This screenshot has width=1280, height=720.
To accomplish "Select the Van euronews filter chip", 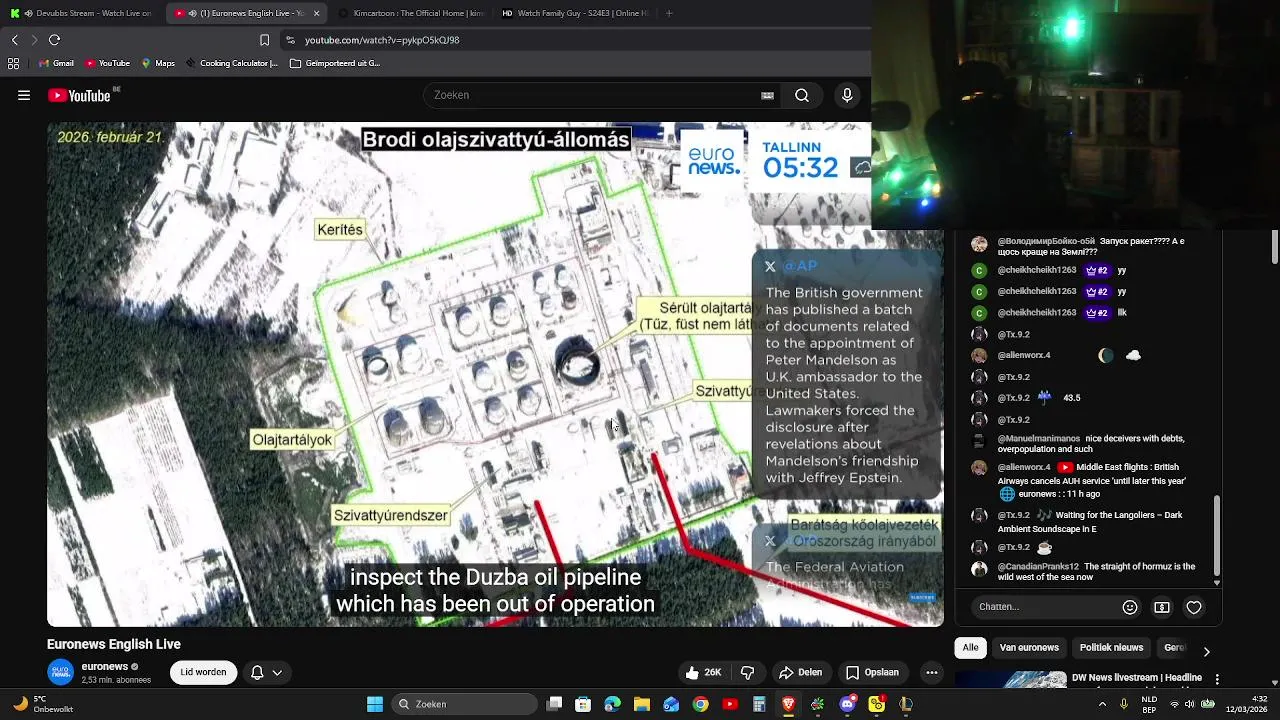I will tap(1029, 648).
